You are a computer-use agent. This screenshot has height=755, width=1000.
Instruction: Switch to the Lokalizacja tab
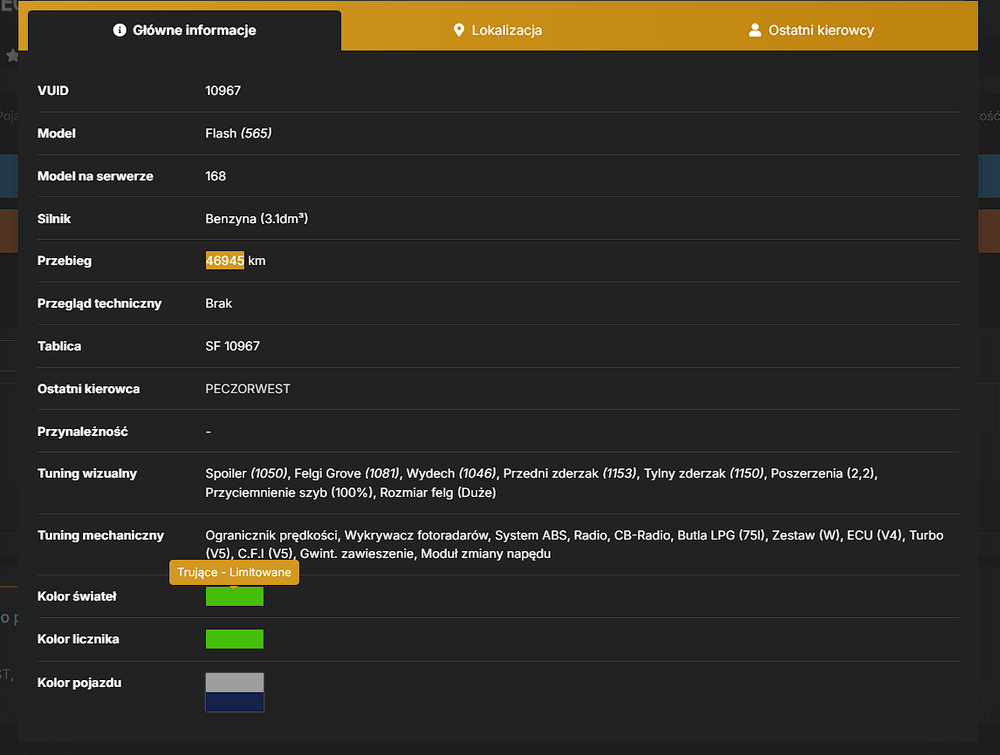point(497,30)
